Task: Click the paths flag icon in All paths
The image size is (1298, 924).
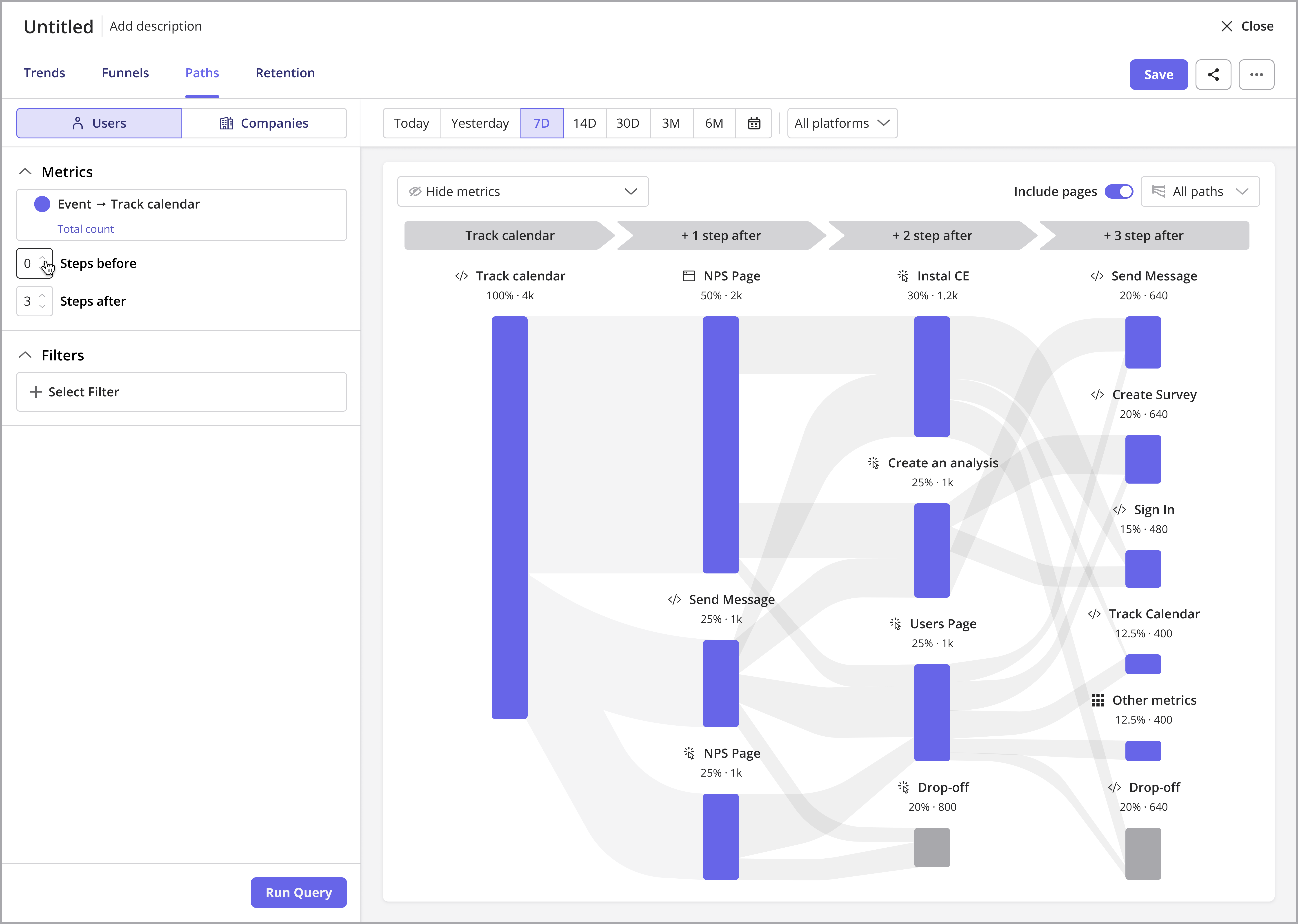Action: pos(1159,191)
